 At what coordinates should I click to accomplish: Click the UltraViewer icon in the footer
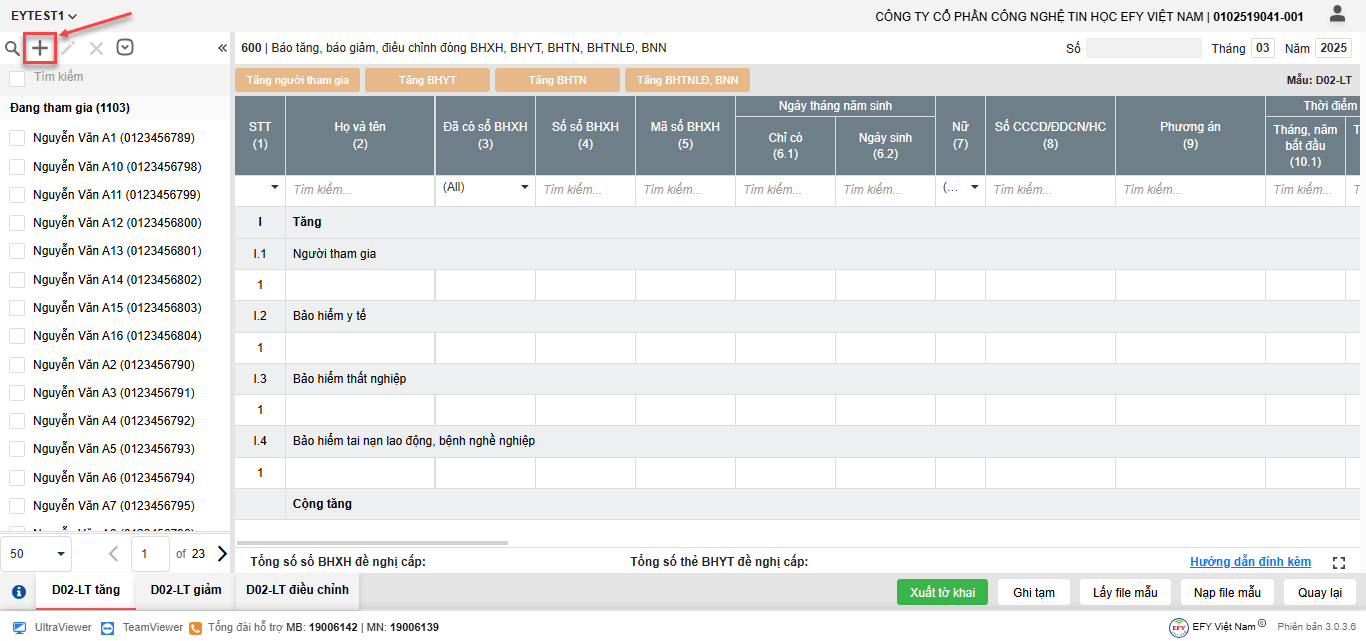tap(19, 627)
